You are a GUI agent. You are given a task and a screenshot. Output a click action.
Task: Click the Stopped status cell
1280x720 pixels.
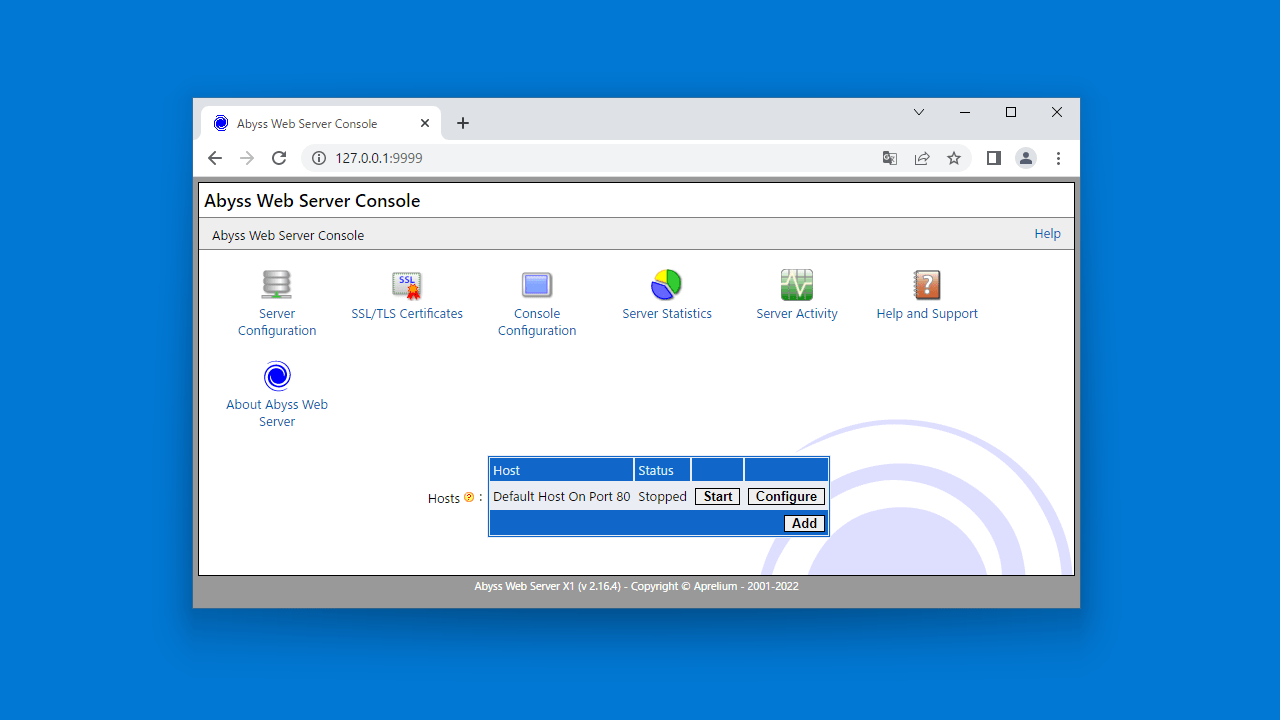point(662,497)
